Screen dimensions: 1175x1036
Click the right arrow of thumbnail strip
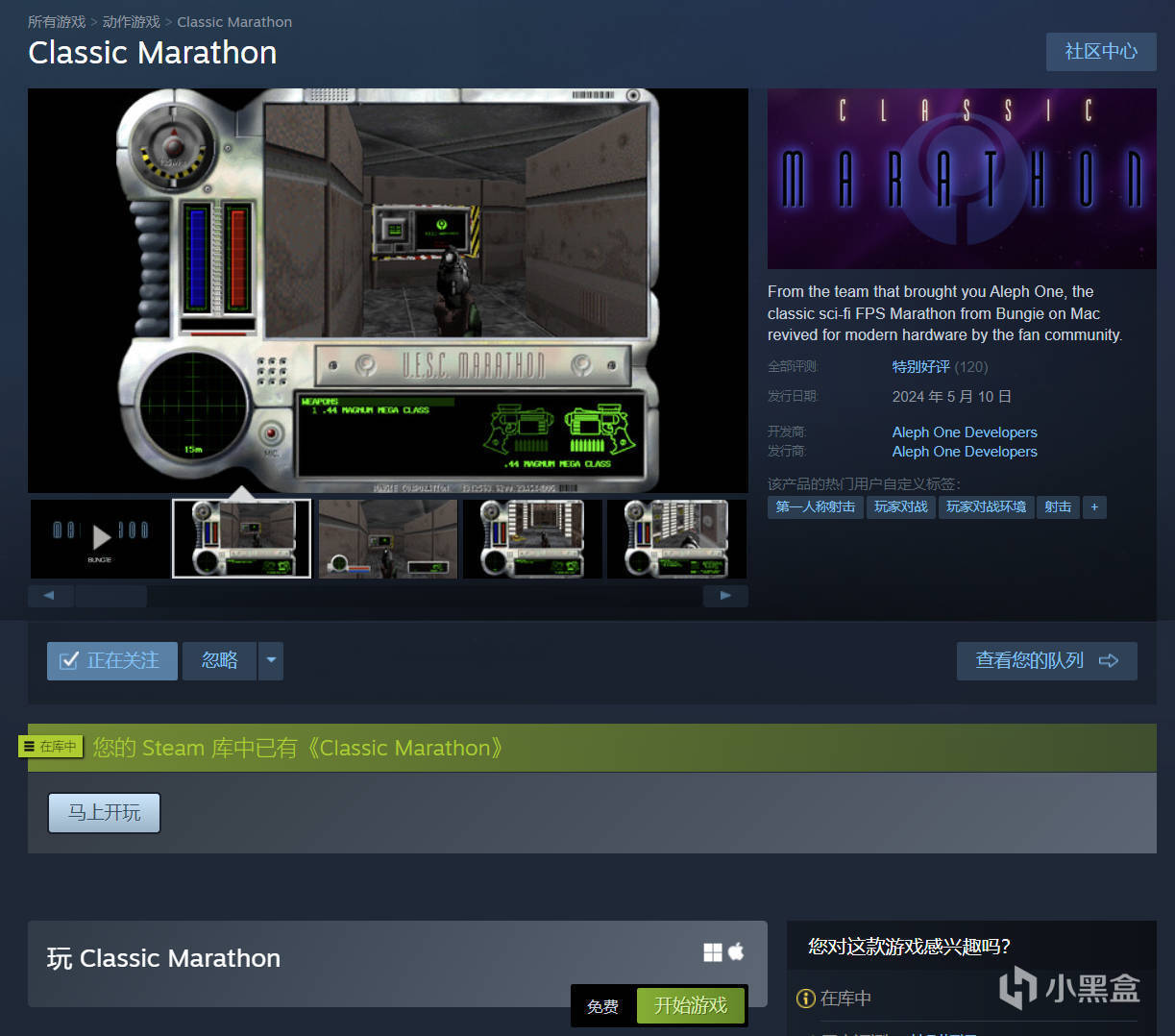[725, 596]
